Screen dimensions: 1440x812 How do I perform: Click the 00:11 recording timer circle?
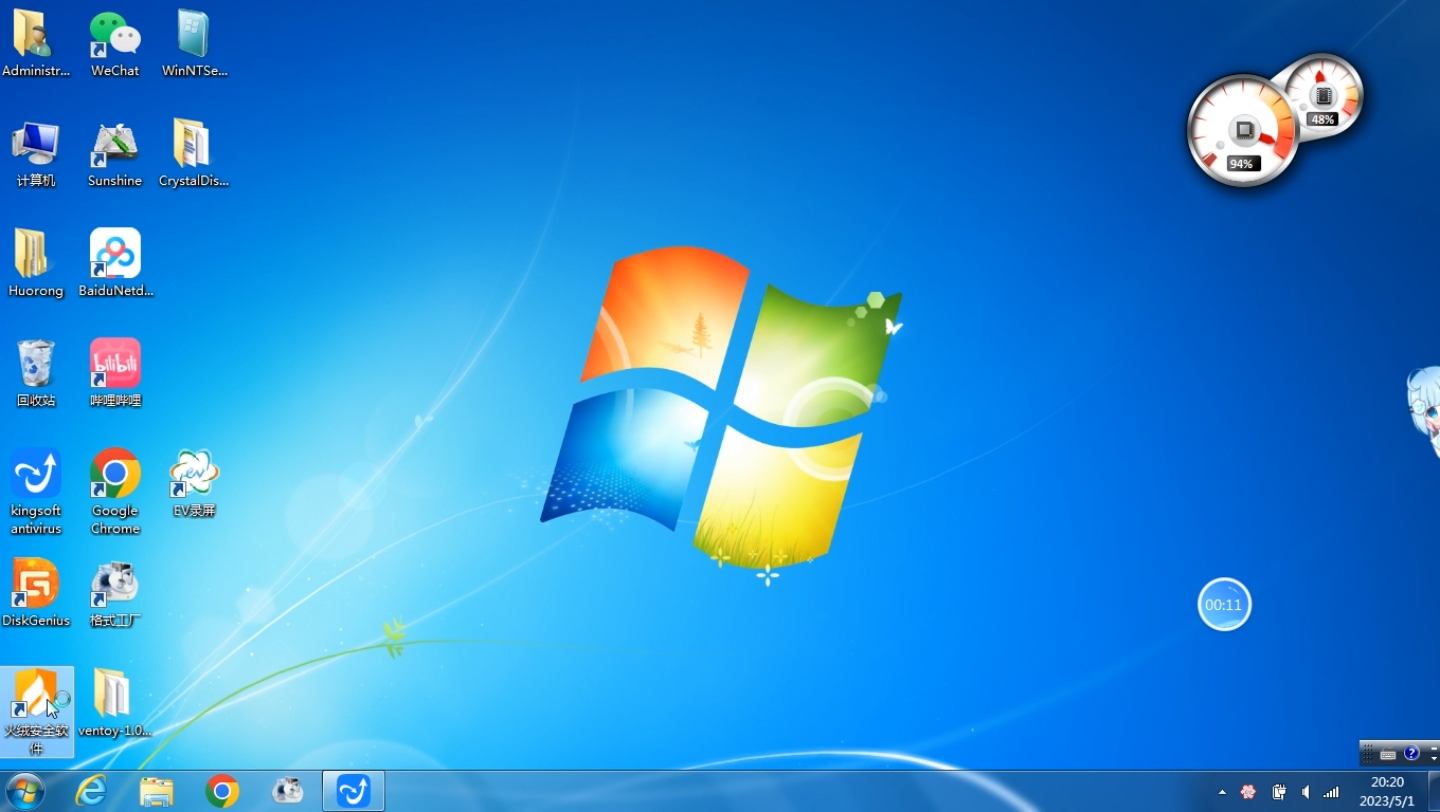click(x=1224, y=604)
